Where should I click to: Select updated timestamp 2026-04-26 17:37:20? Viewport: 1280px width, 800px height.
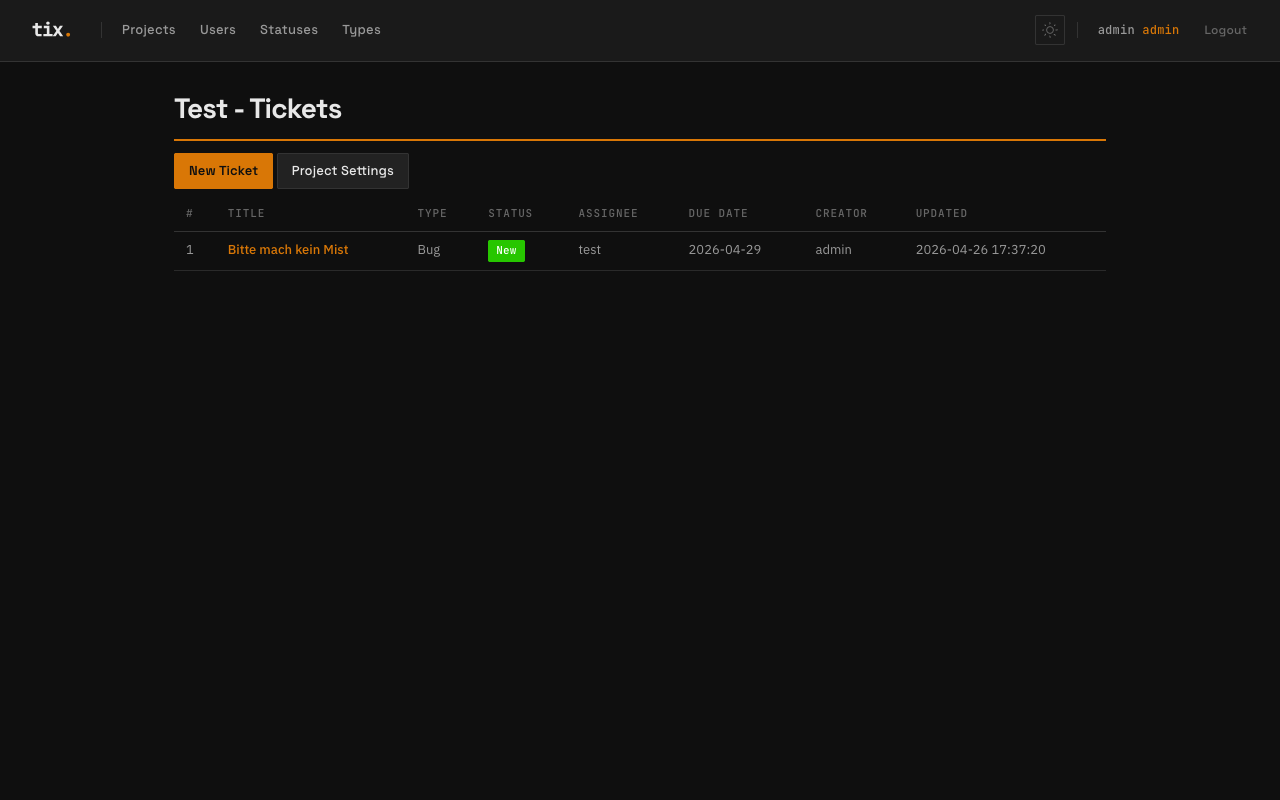coord(980,250)
